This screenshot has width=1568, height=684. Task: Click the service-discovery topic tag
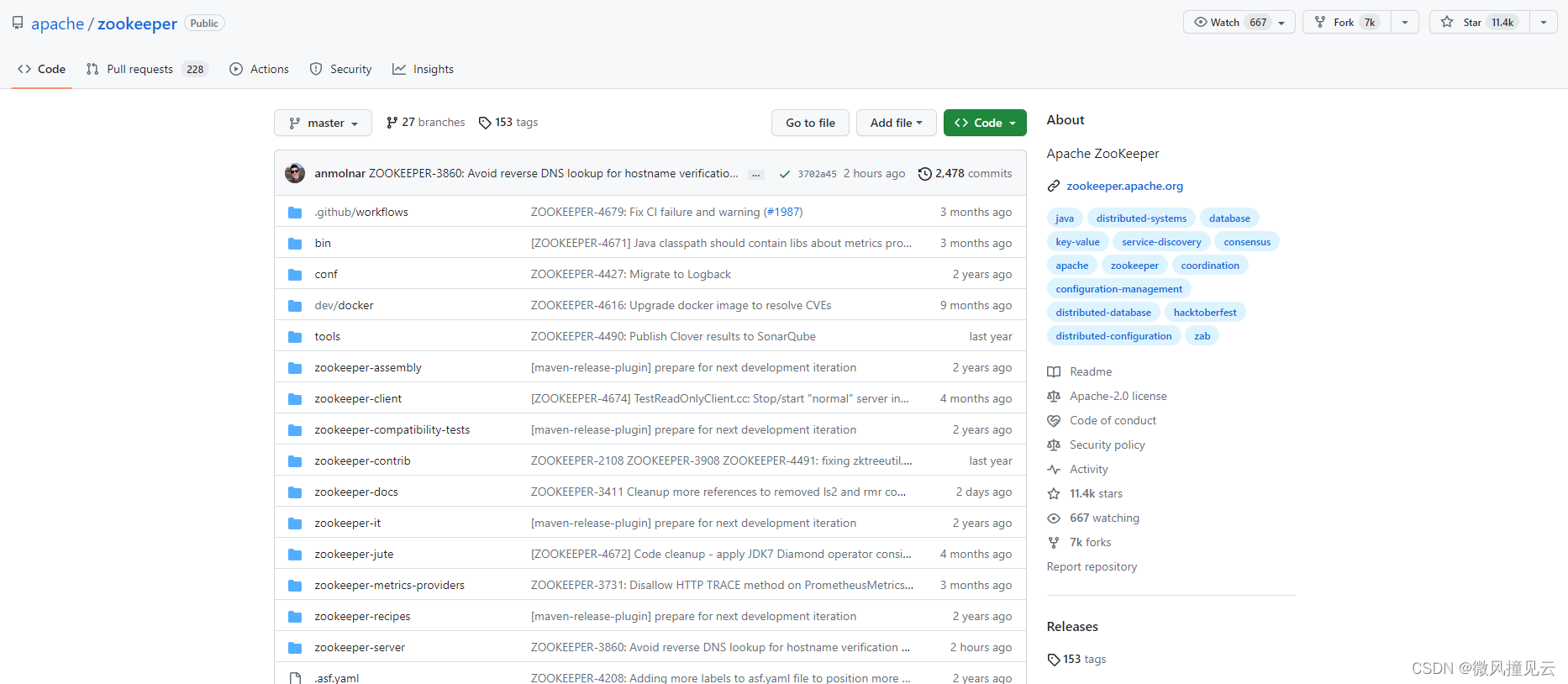(1161, 242)
